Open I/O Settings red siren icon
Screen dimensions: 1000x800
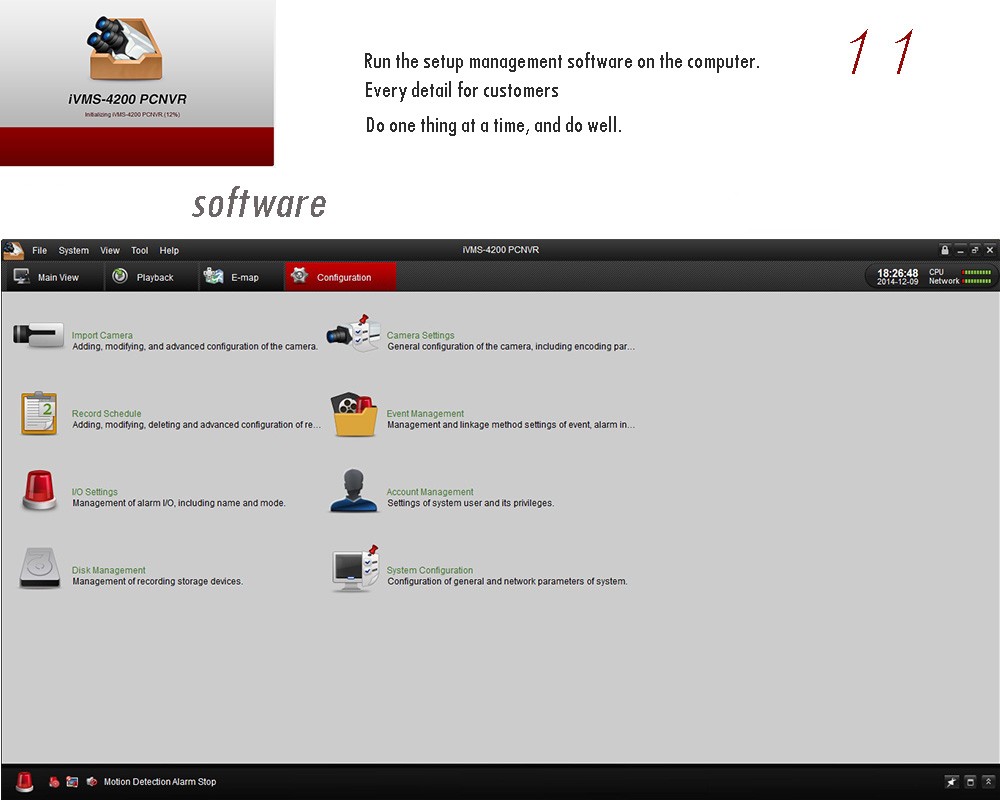click(38, 491)
